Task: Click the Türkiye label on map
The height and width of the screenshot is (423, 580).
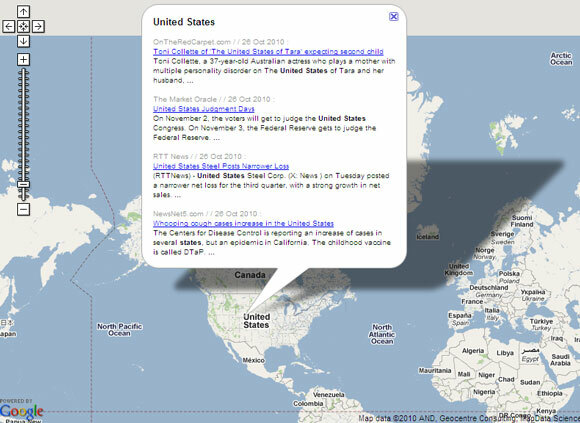Action: pos(541,324)
